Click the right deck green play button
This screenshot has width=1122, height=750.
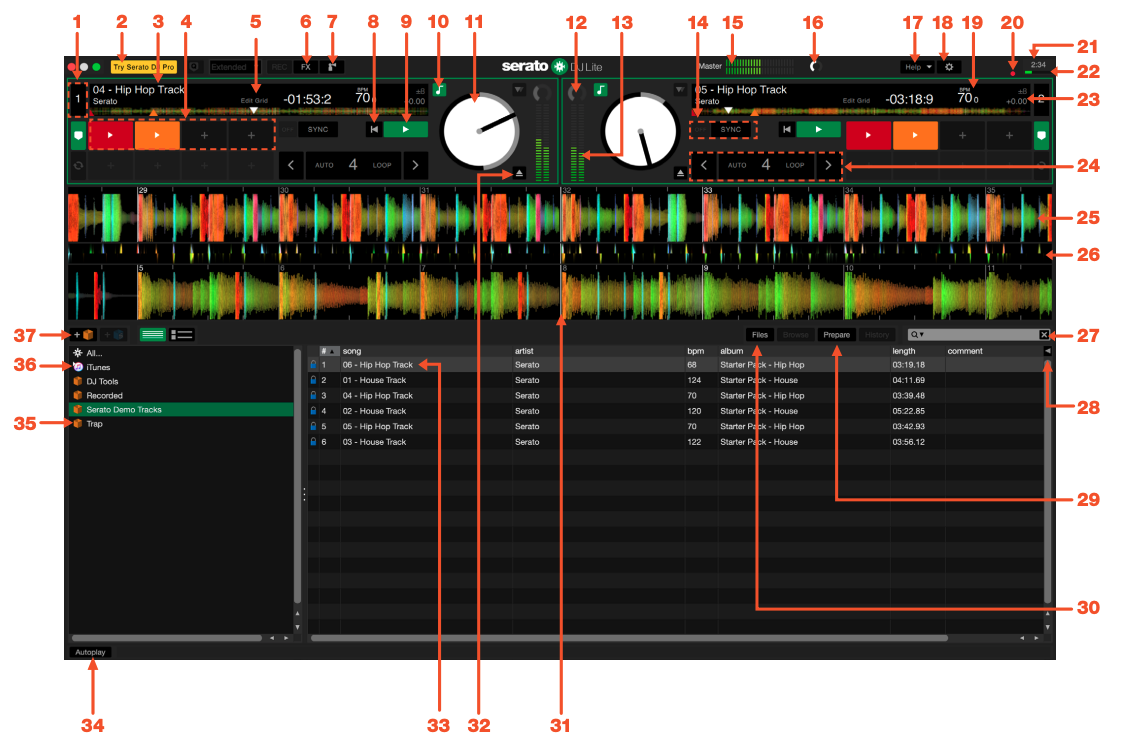(x=819, y=130)
